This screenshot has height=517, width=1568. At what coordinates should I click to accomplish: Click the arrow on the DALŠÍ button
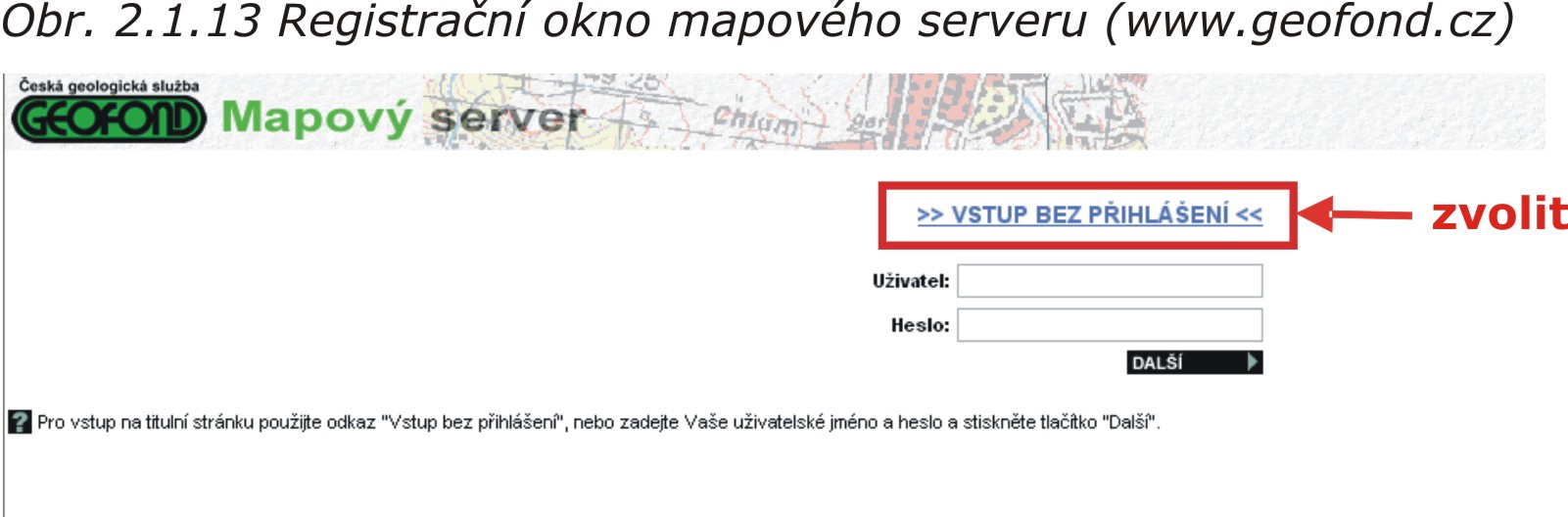[1252, 362]
